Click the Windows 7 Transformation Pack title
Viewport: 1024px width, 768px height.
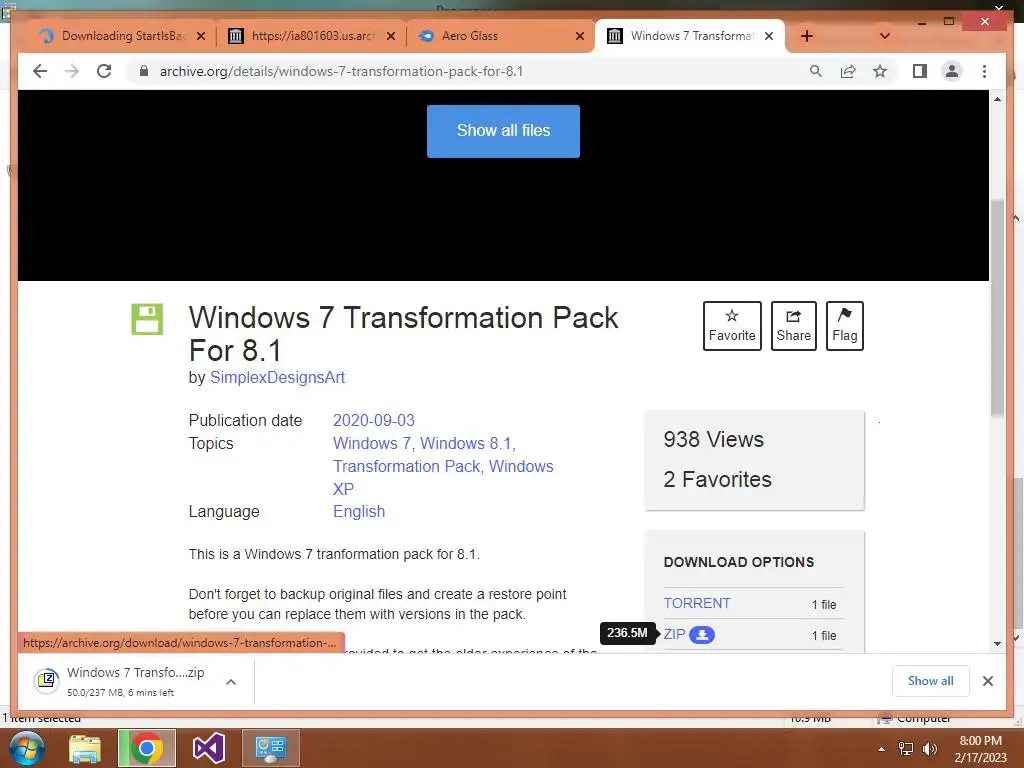(403, 334)
